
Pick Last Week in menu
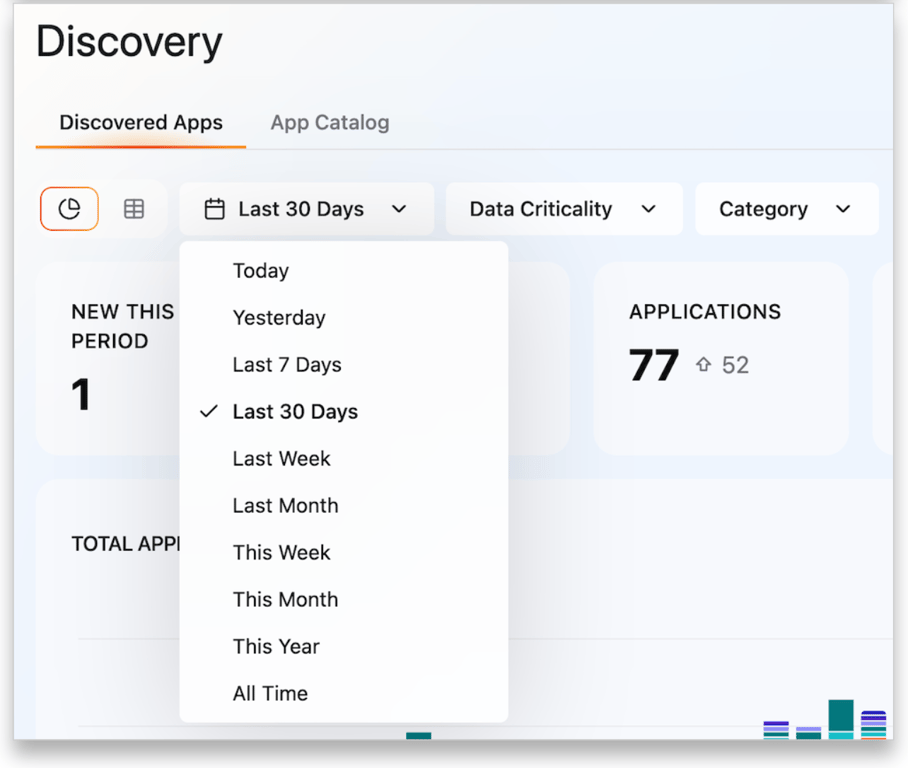tap(344, 458)
